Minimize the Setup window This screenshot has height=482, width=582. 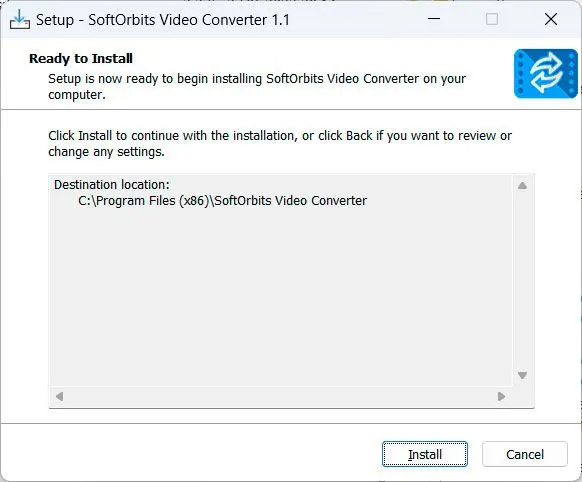434,19
